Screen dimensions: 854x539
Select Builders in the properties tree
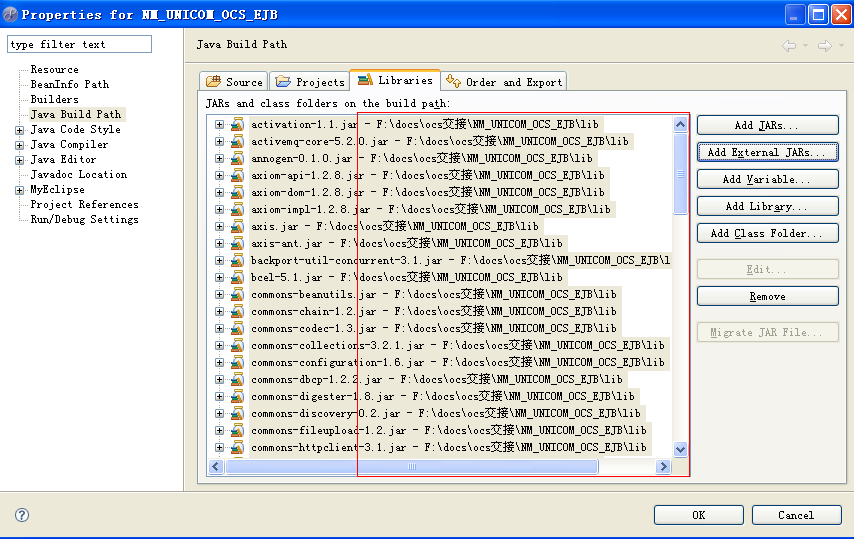click(54, 99)
